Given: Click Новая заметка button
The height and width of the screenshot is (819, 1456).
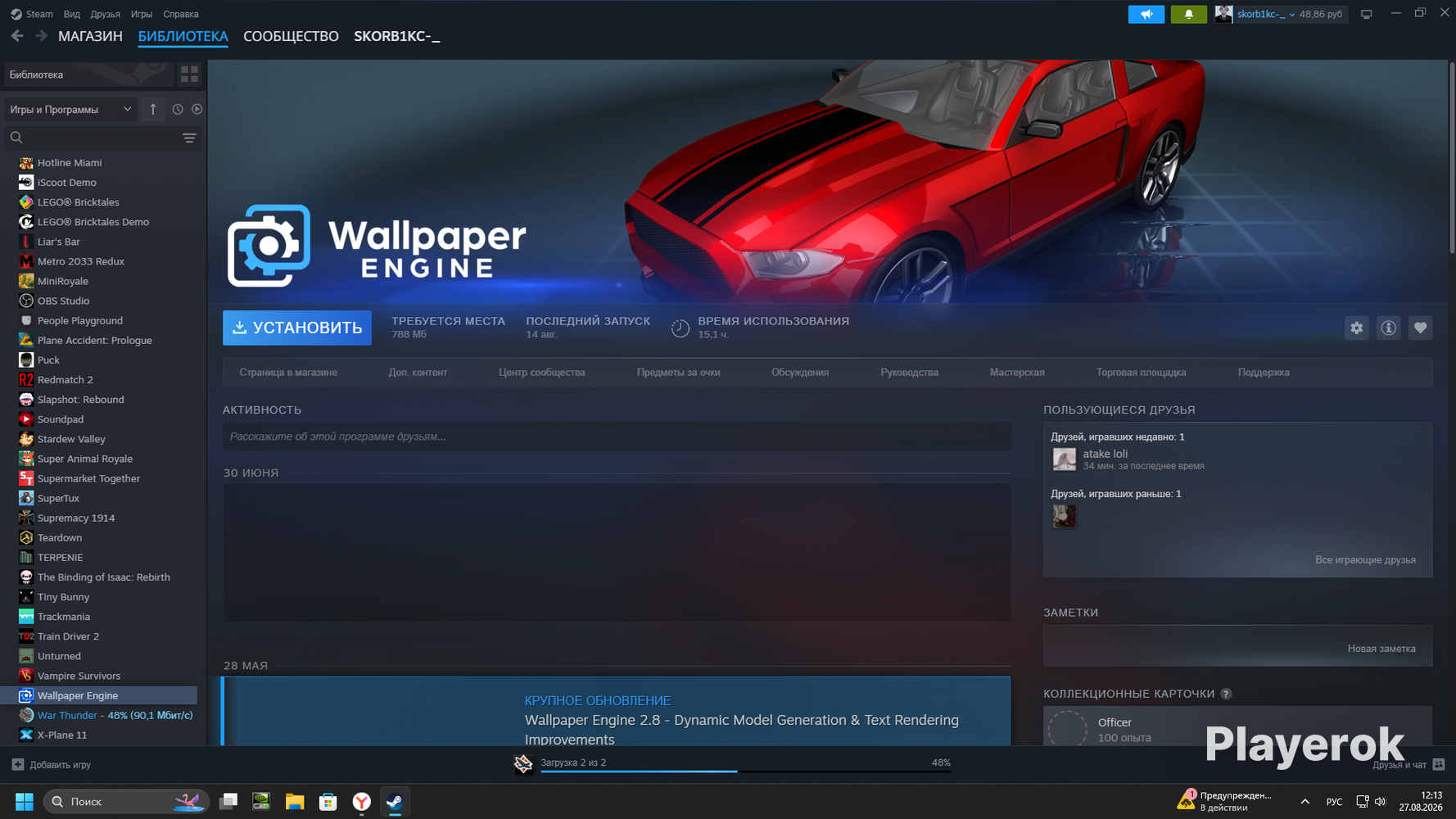Looking at the screenshot, I should (1381, 649).
